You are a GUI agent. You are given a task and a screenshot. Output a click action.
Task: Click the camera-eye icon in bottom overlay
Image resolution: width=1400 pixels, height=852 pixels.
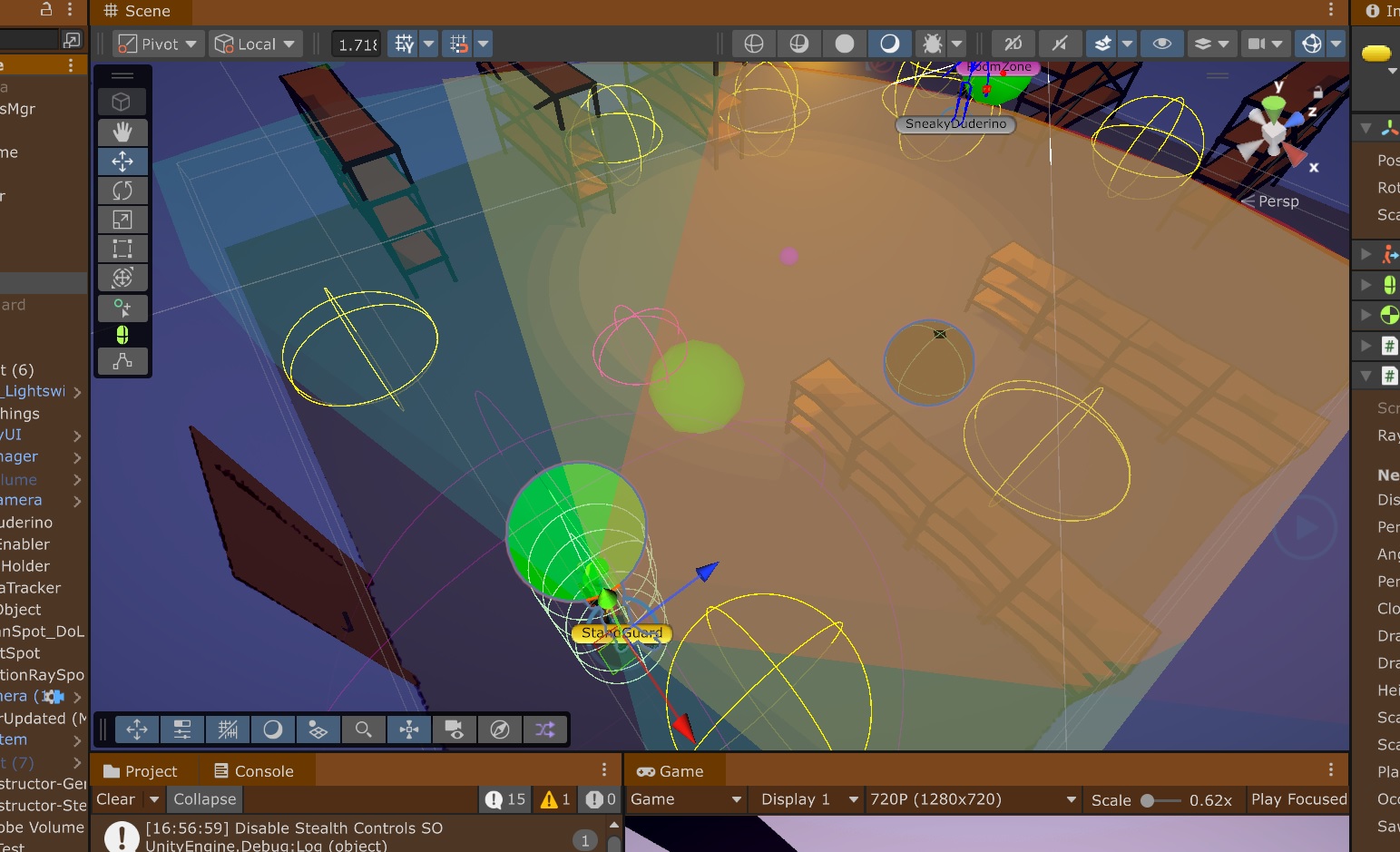click(455, 730)
